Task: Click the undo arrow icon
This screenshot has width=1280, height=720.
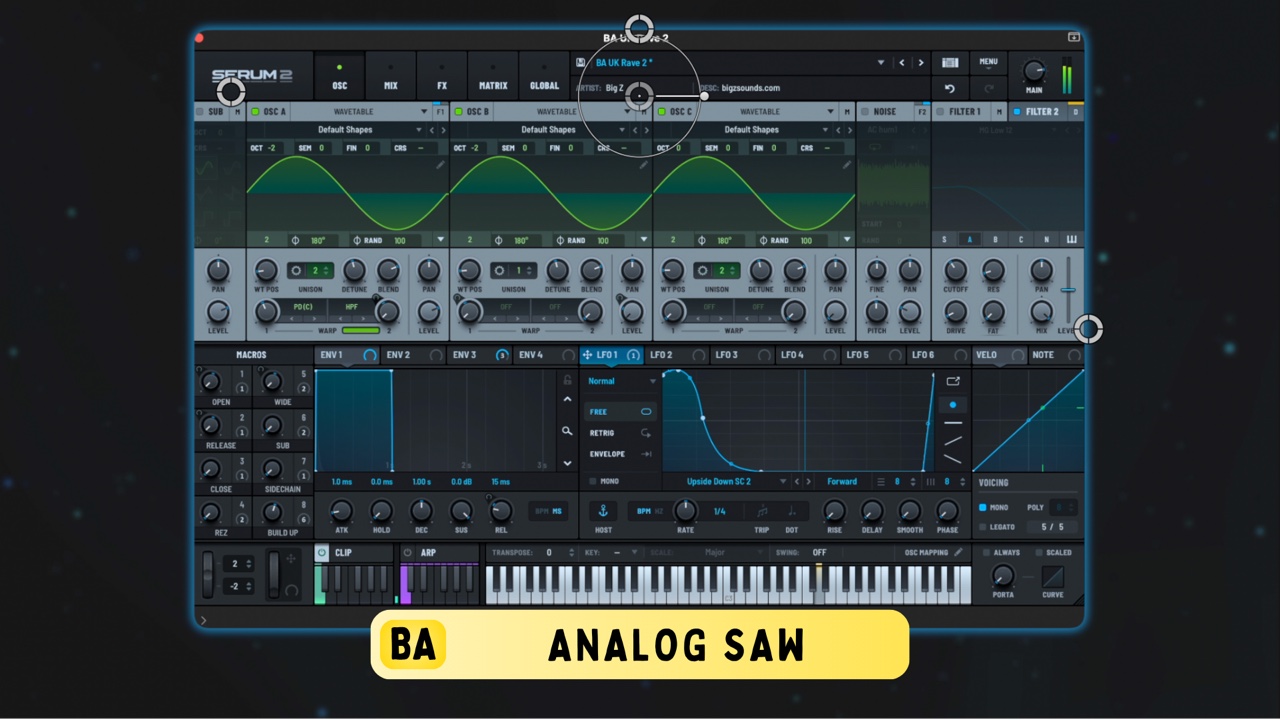Action: pyautogui.click(x=950, y=88)
